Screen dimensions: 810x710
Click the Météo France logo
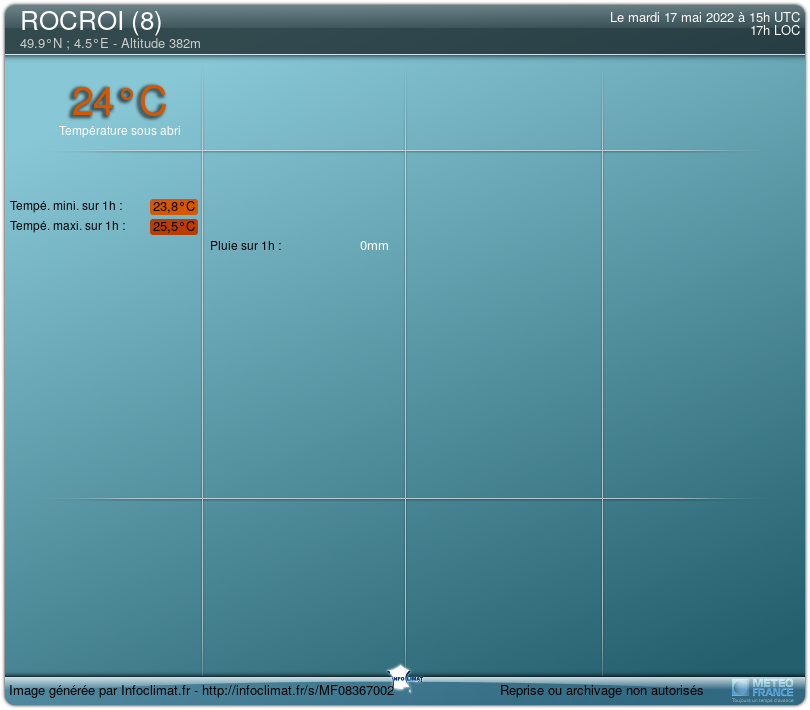tap(763, 688)
